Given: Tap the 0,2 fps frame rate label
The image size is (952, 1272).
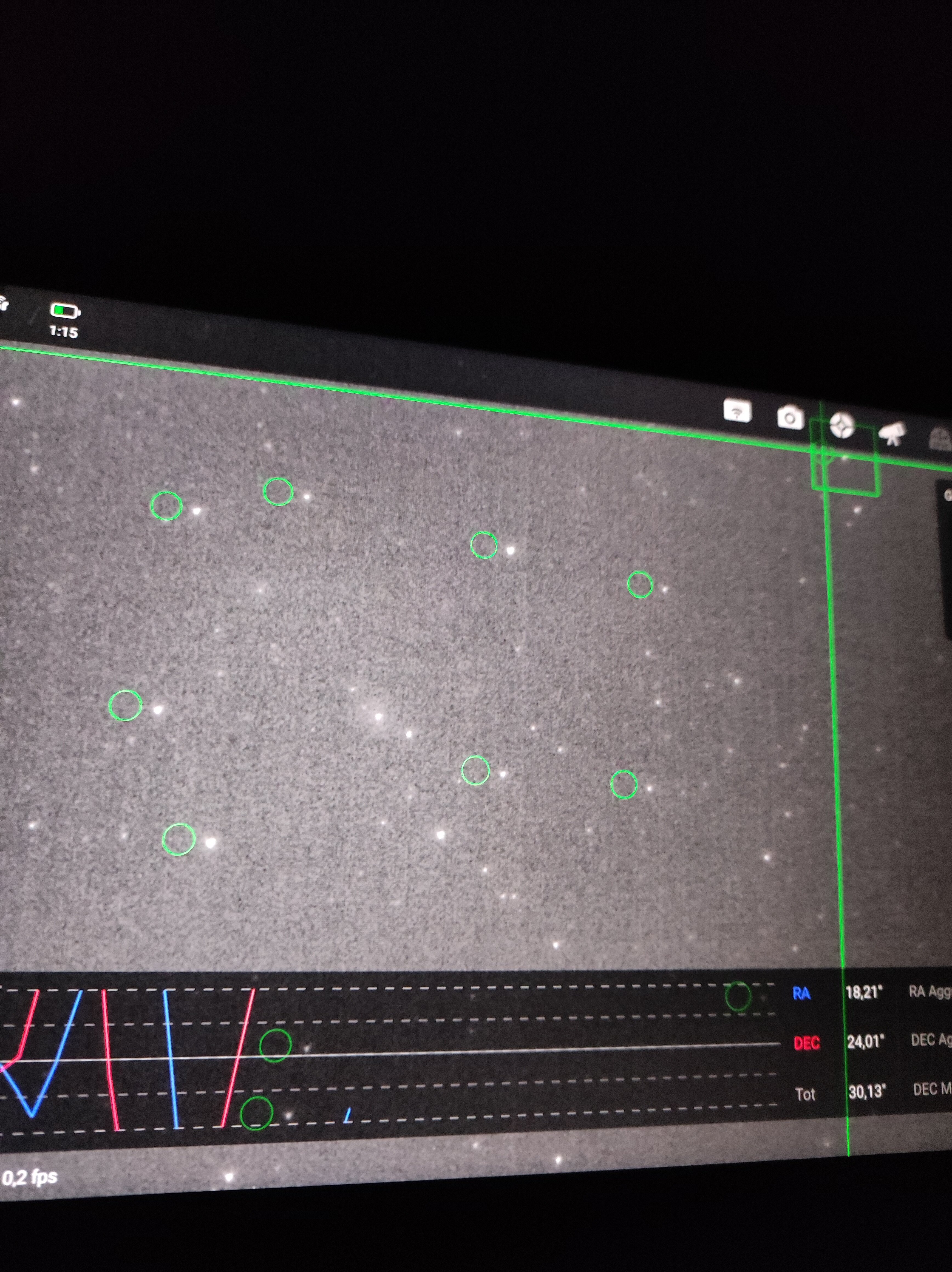Looking at the screenshot, I should [30, 1177].
